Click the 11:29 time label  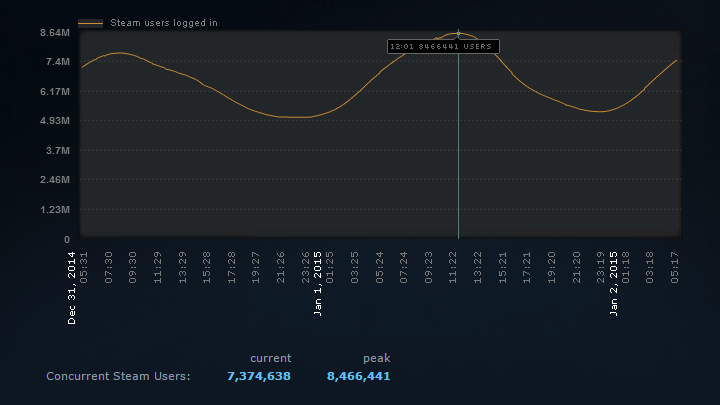158,267
